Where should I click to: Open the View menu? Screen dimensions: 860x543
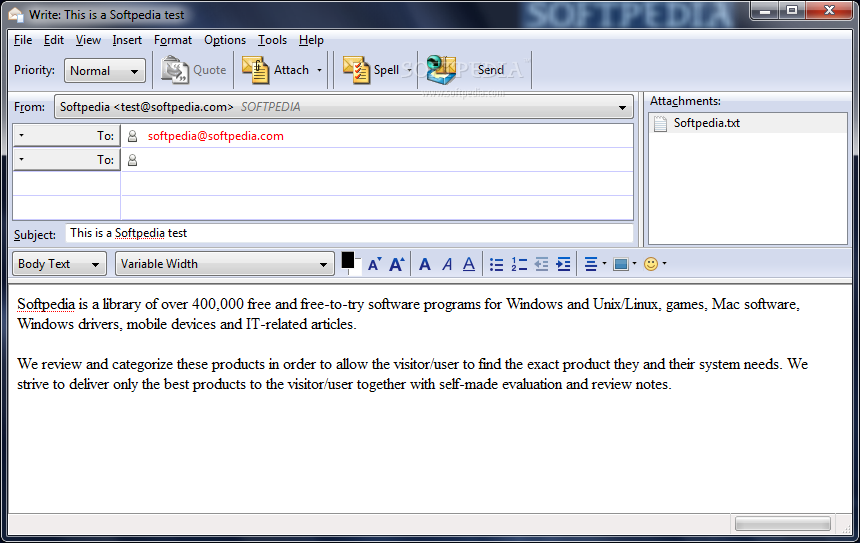[88, 40]
